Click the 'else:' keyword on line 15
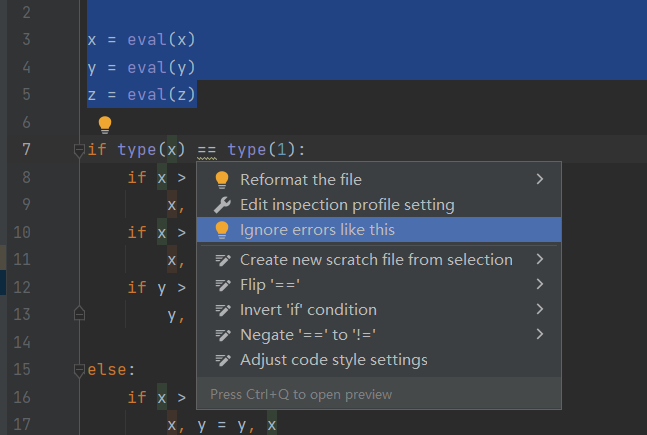Image resolution: width=647 pixels, height=435 pixels. 111,370
